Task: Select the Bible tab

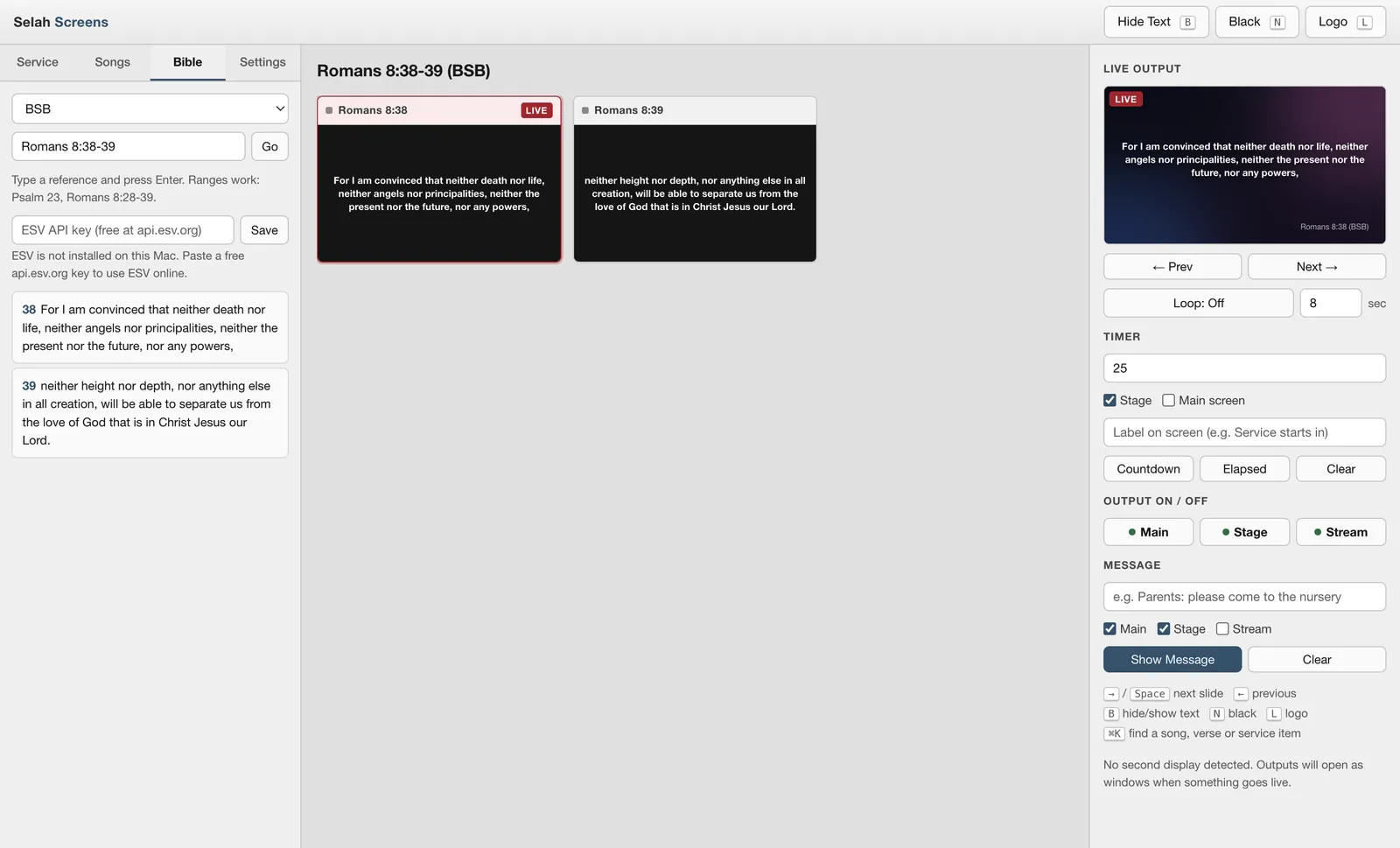Action: [x=187, y=62]
